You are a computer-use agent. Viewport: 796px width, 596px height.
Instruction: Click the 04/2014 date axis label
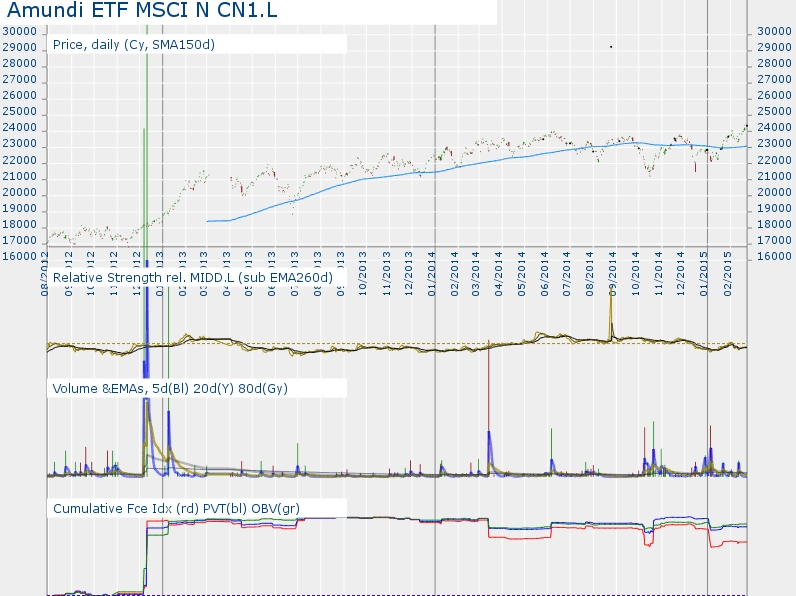[499, 274]
